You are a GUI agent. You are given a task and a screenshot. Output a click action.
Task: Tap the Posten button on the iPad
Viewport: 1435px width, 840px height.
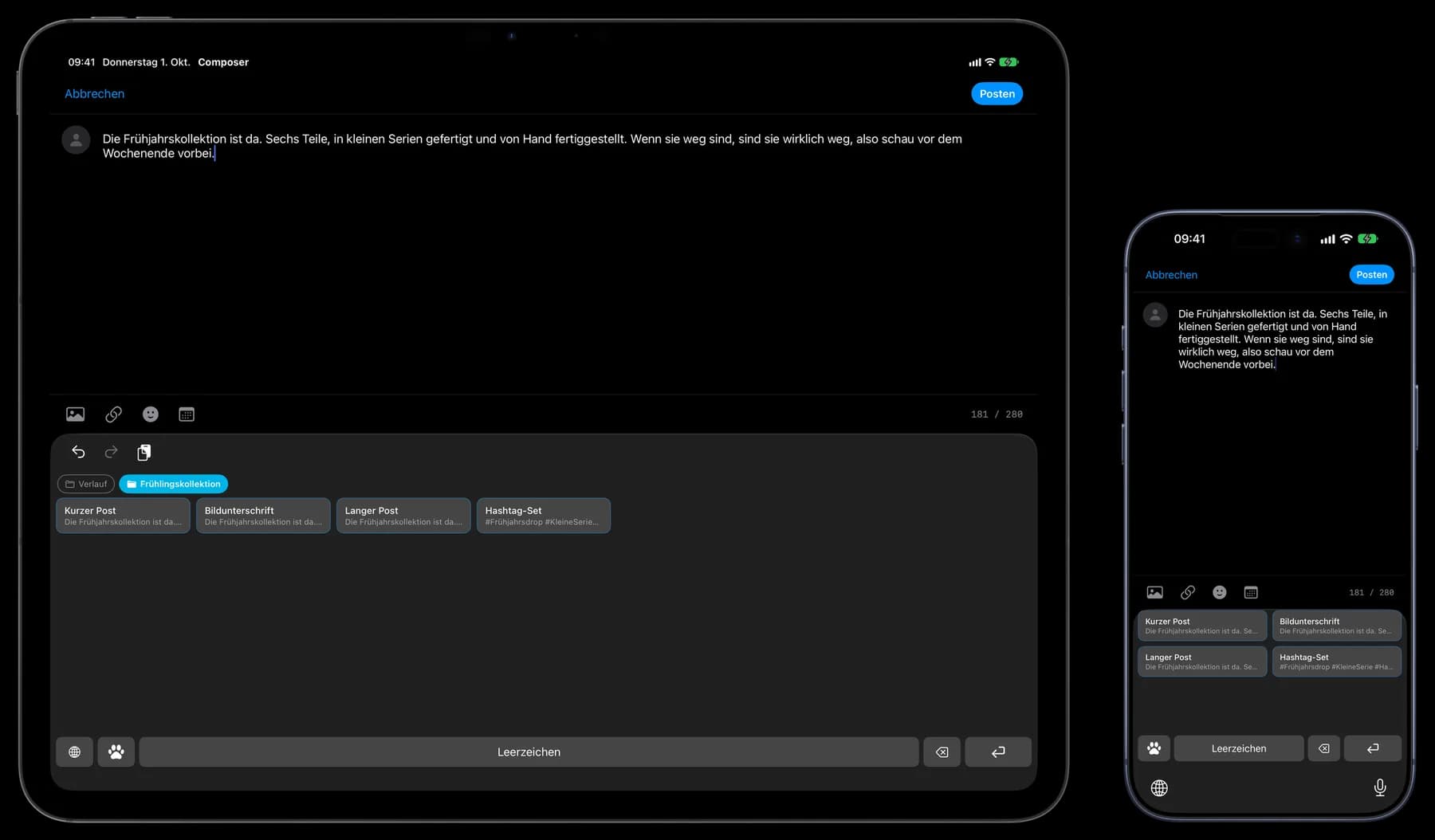click(997, 93)
